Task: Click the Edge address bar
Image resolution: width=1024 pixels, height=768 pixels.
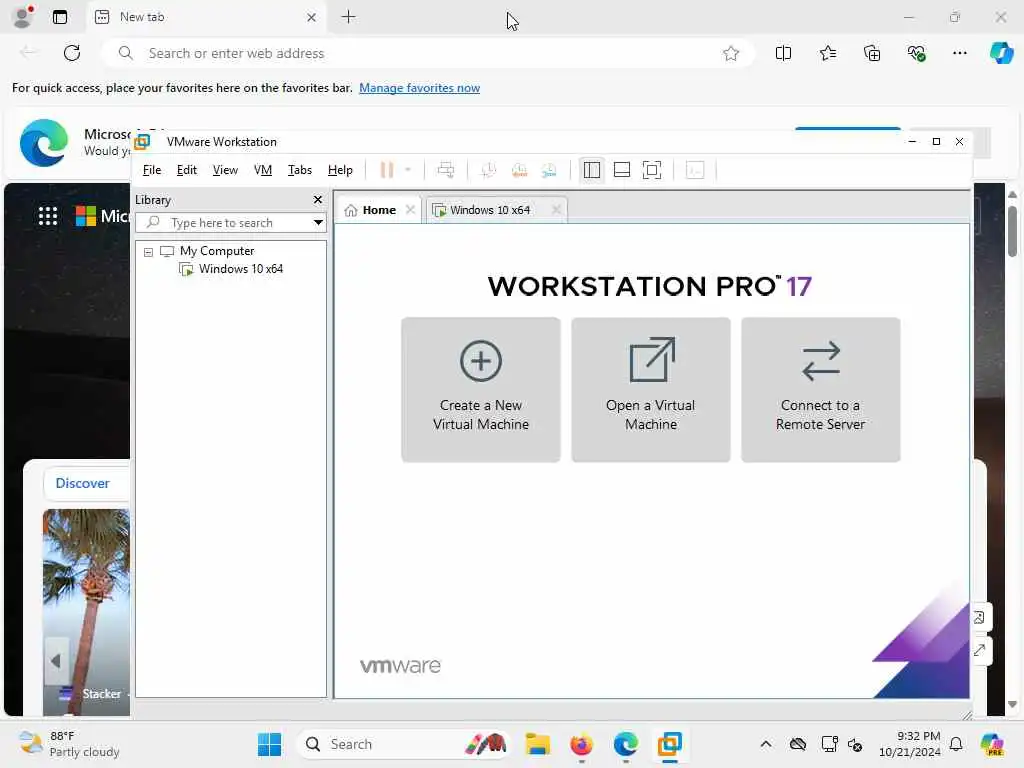Action: coord(428,54)
